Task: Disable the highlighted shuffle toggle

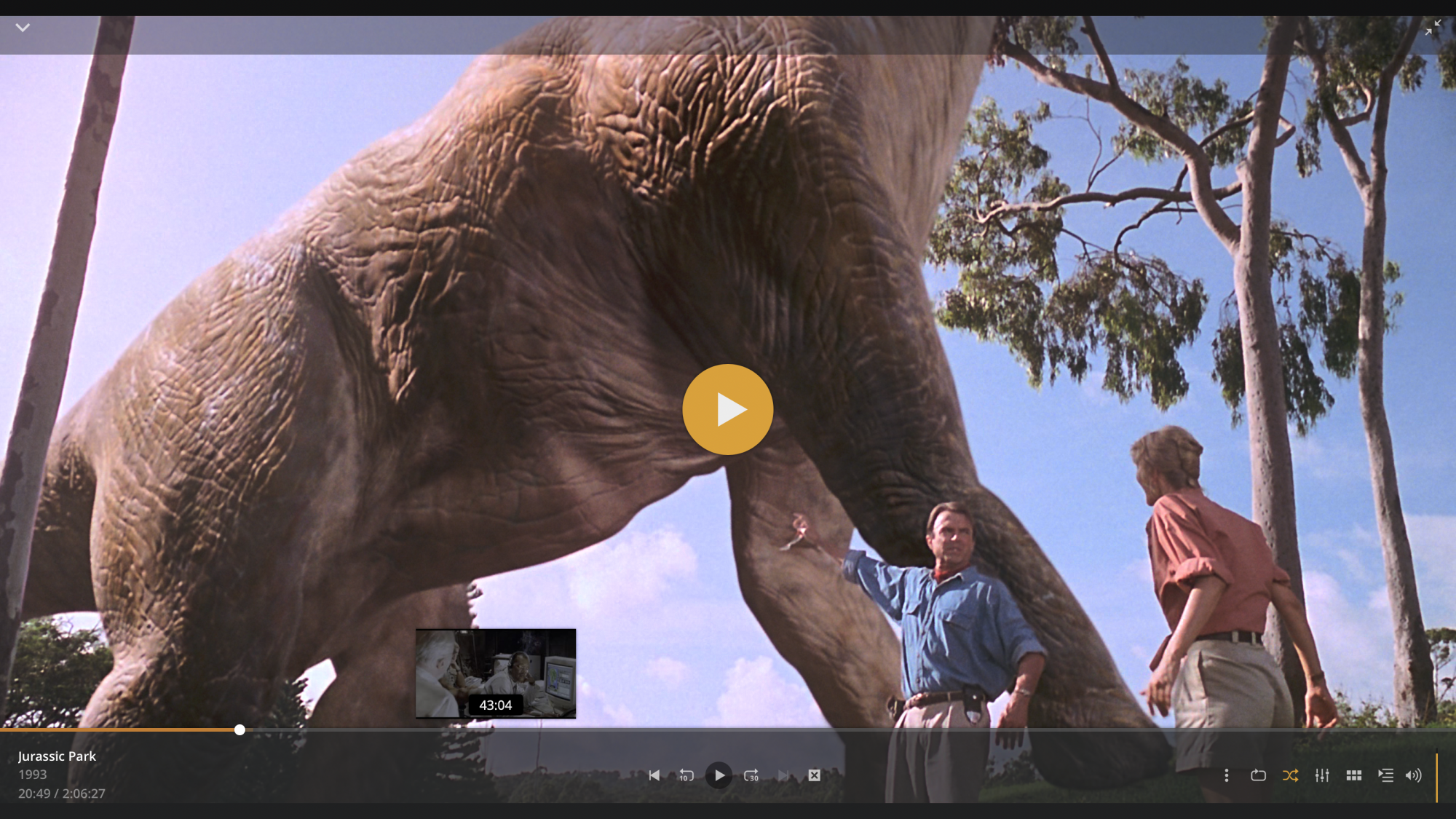Action: [x=1290, y=775]
